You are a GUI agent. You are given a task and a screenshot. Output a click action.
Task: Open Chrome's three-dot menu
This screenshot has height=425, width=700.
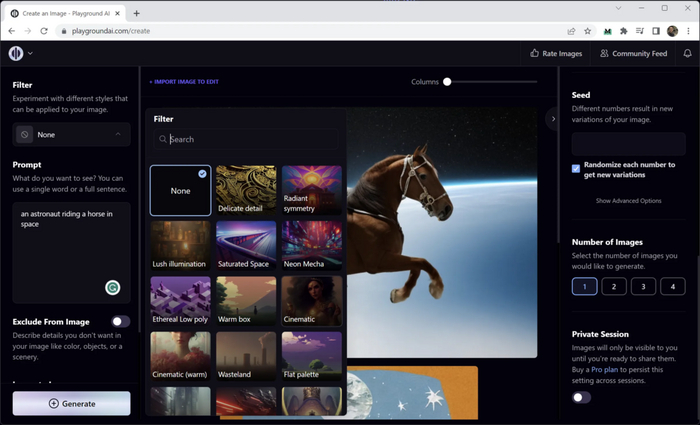click(x=689, y=31)
